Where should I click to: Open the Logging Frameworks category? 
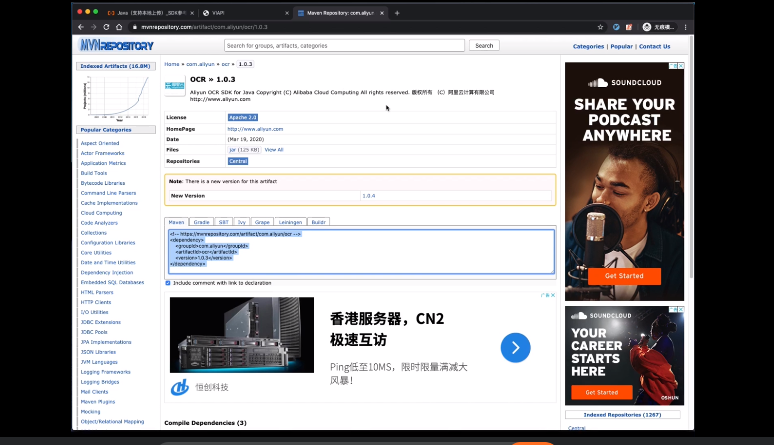106,372
